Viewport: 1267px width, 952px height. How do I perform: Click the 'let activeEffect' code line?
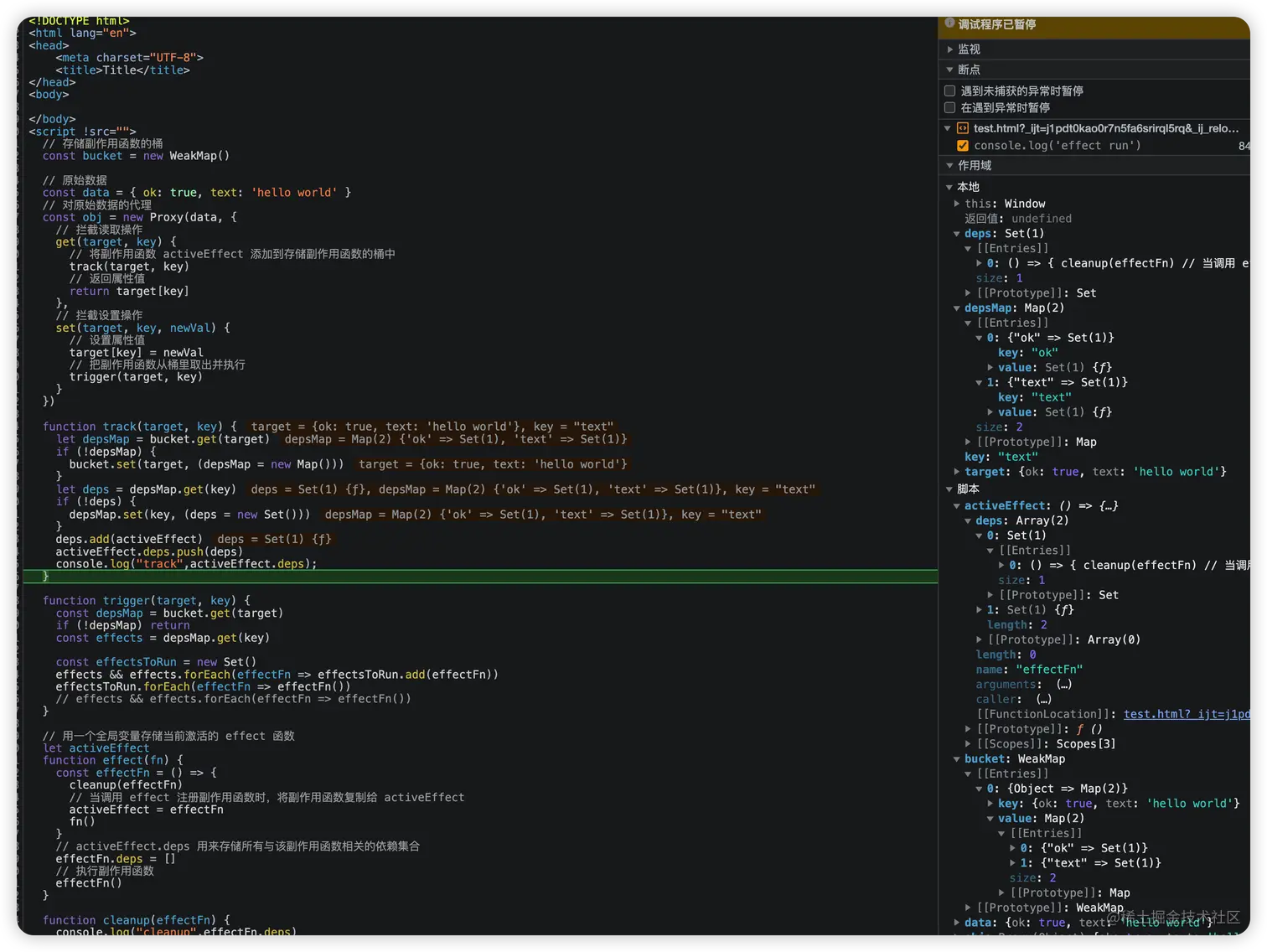(96, 748)
